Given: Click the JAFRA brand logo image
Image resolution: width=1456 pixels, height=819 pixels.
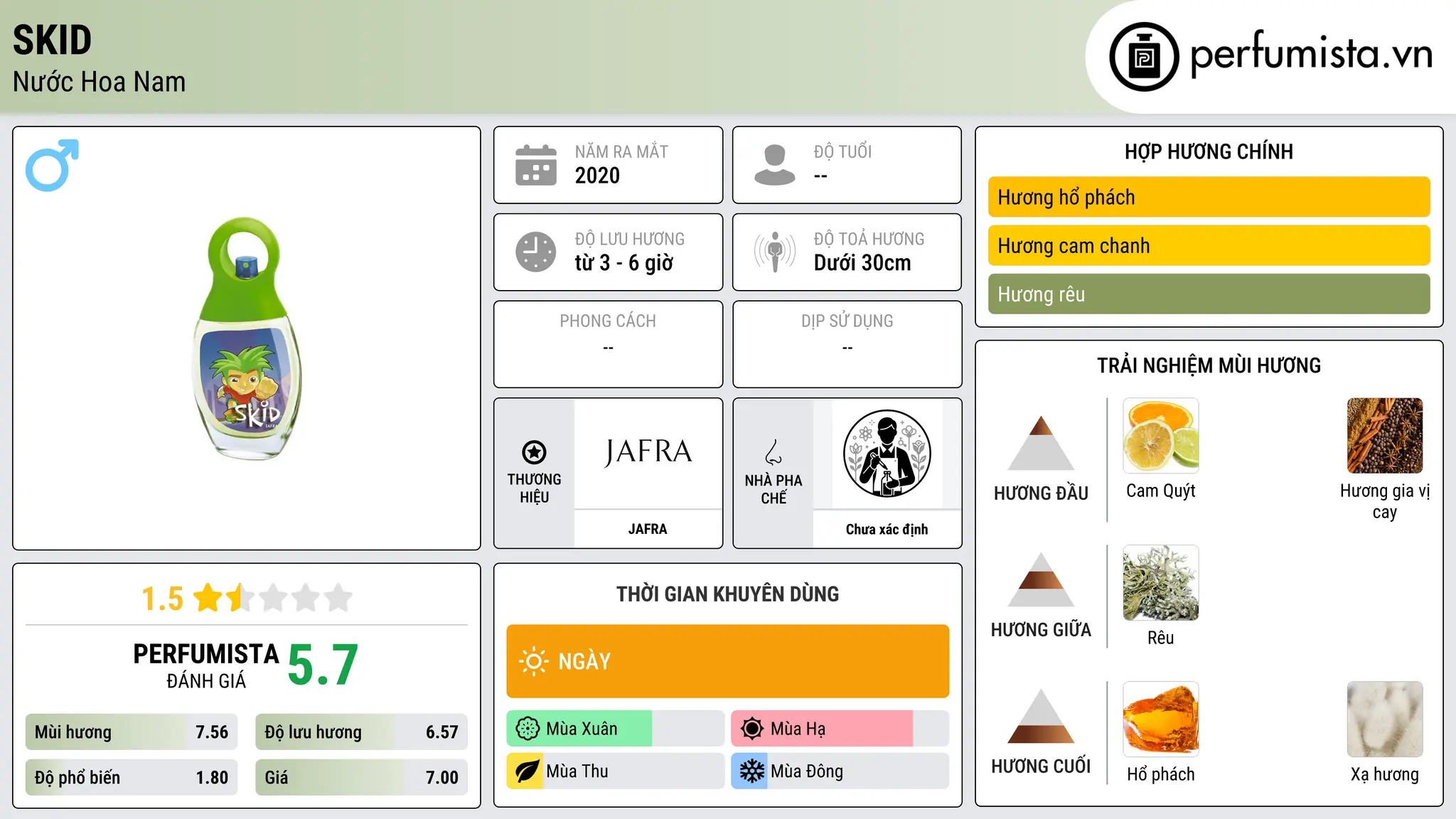Looking at the screenshot, I should click(648, 452).
